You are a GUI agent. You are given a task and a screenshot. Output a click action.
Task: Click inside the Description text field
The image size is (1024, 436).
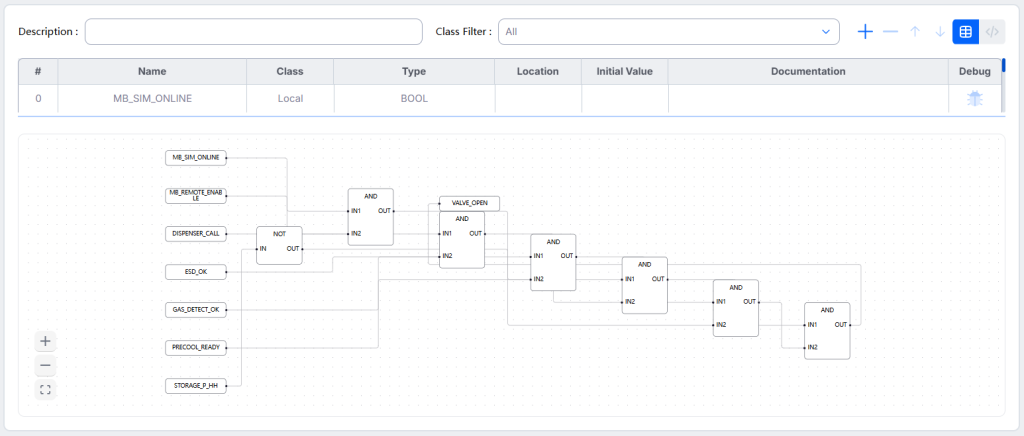(x=253, y=32)
